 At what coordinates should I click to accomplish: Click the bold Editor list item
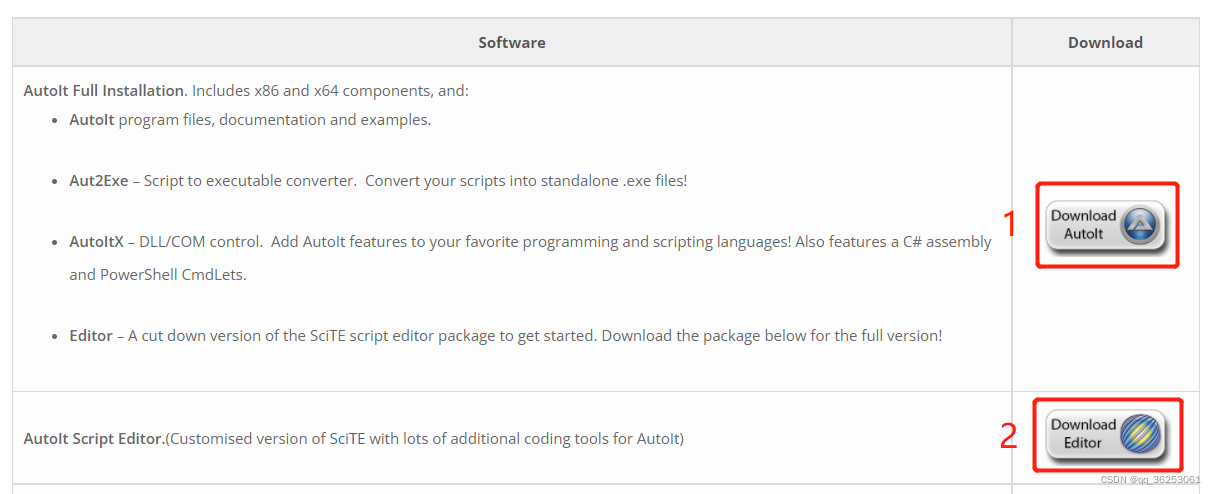(91, 336)
